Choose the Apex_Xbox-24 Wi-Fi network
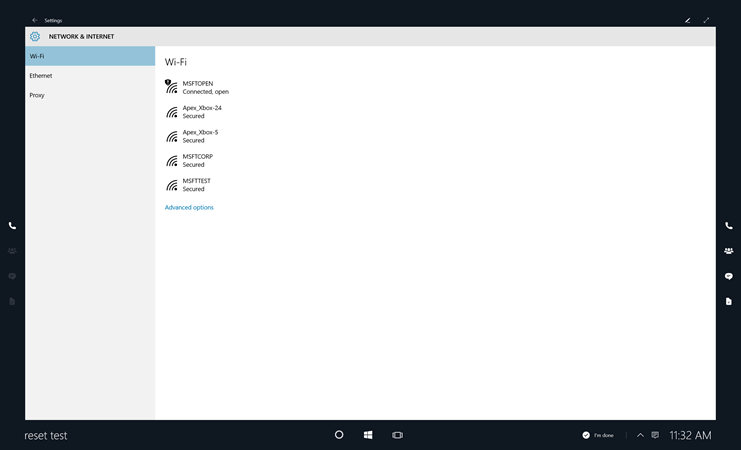 point(201,111)
